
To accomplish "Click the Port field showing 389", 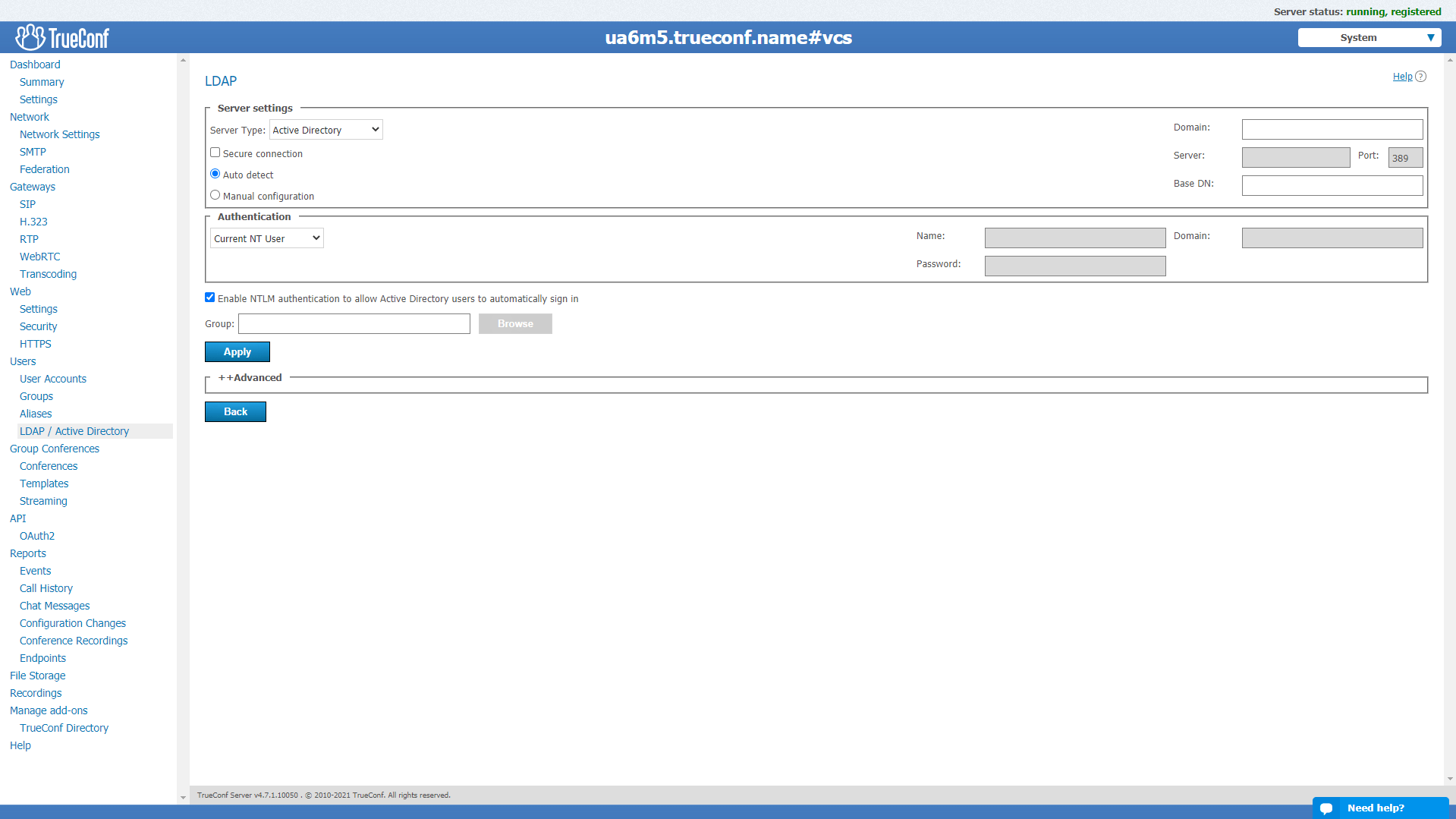I will tap(1406, 158).
